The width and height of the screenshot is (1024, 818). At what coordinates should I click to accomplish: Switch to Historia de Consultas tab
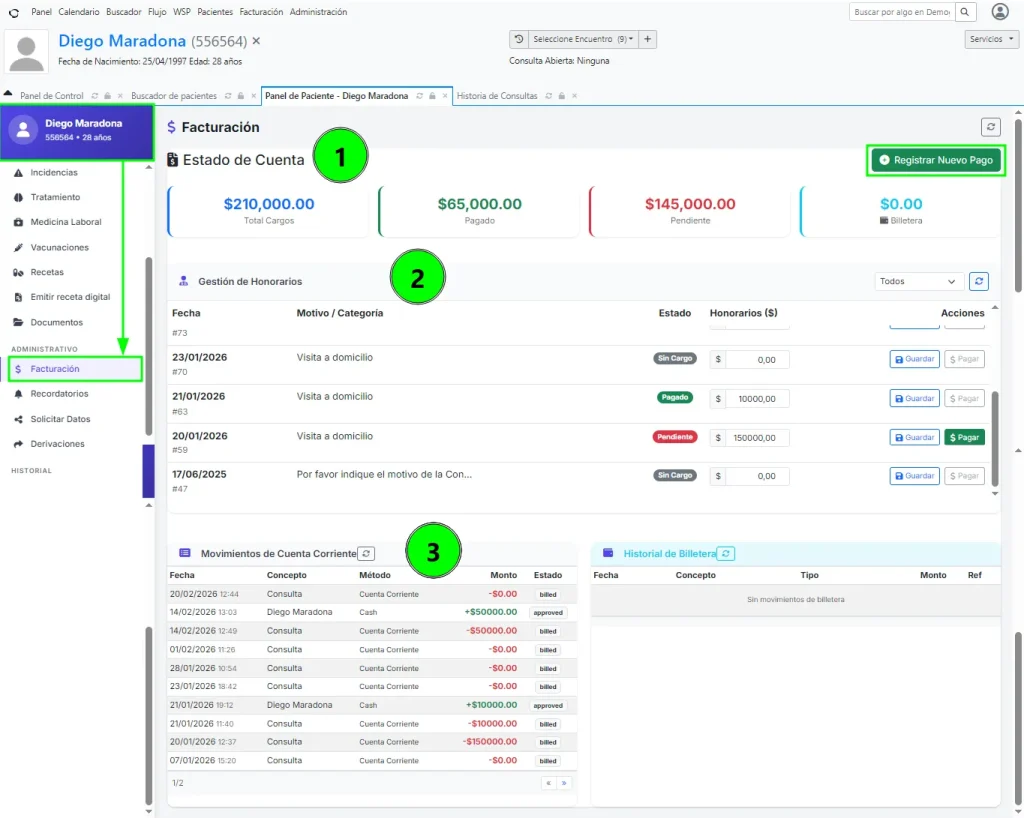(x=497, y=96)
